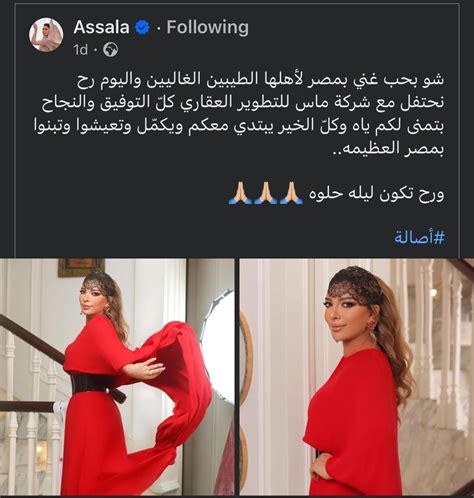Click the studio softbox light in left photo

218,343
